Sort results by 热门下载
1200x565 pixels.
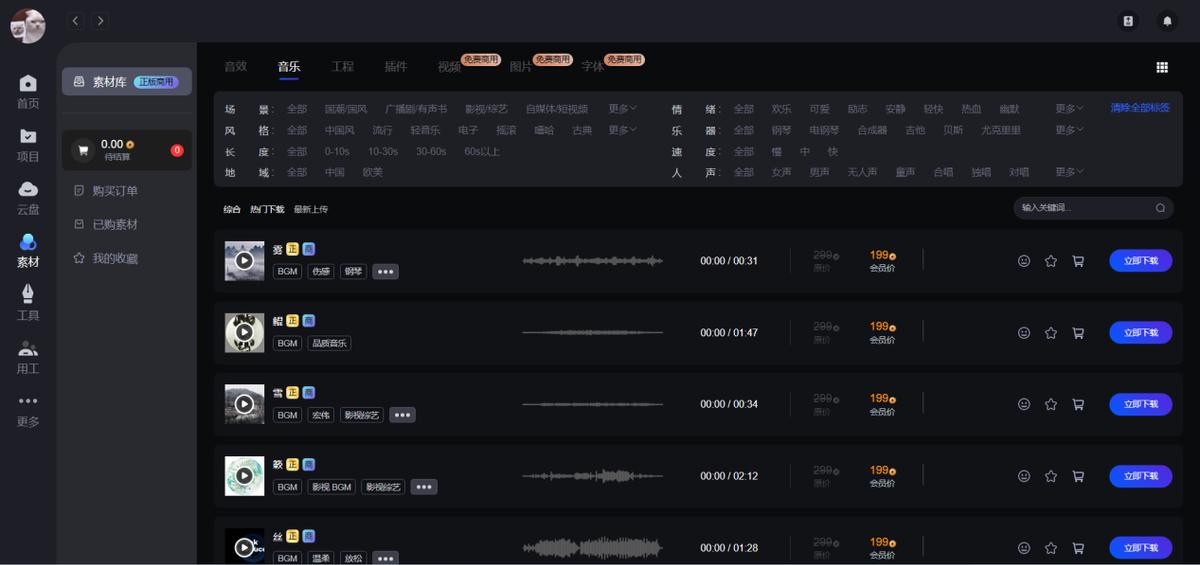[267, 210]
